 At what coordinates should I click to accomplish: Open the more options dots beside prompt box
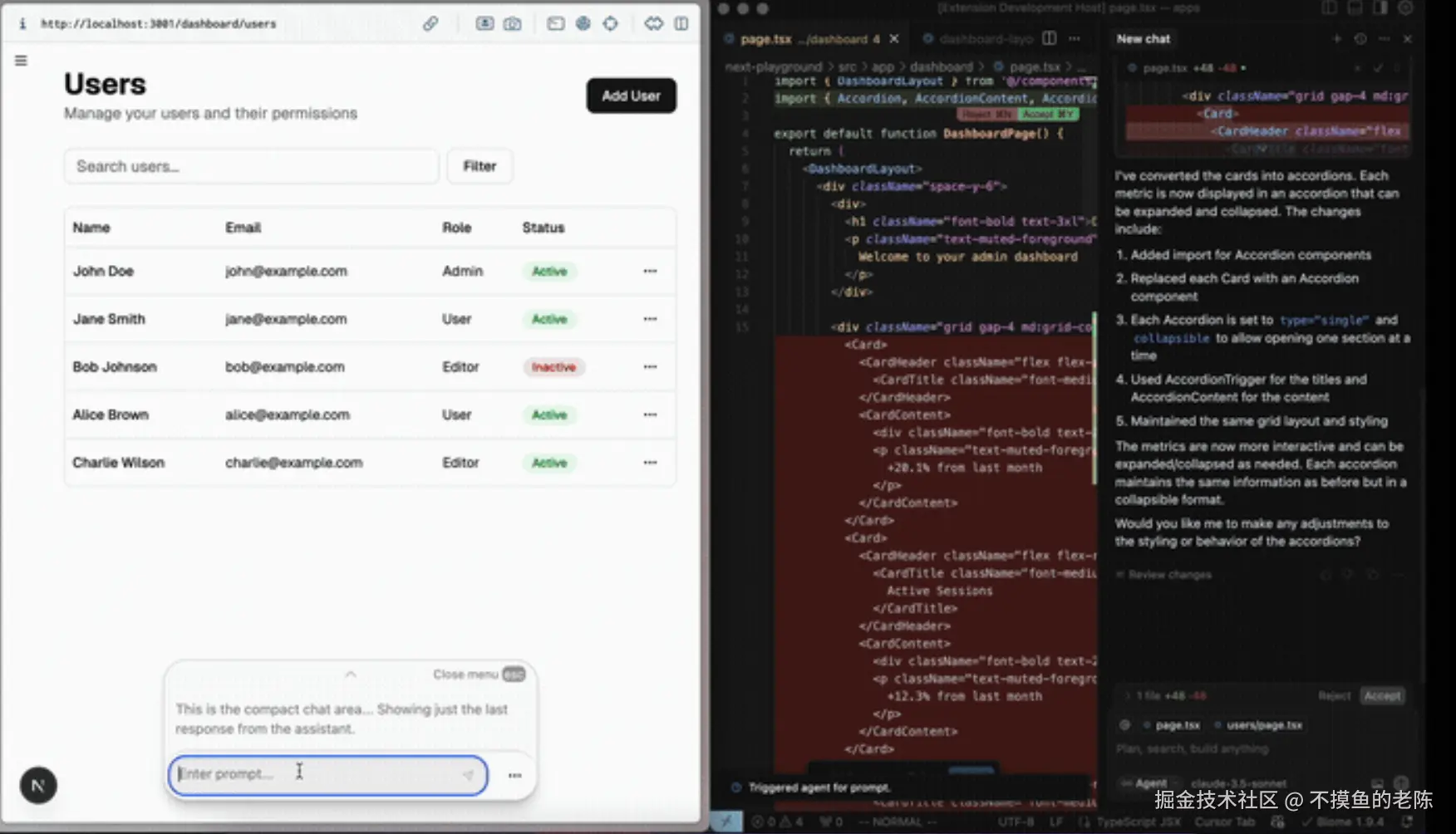515,775
